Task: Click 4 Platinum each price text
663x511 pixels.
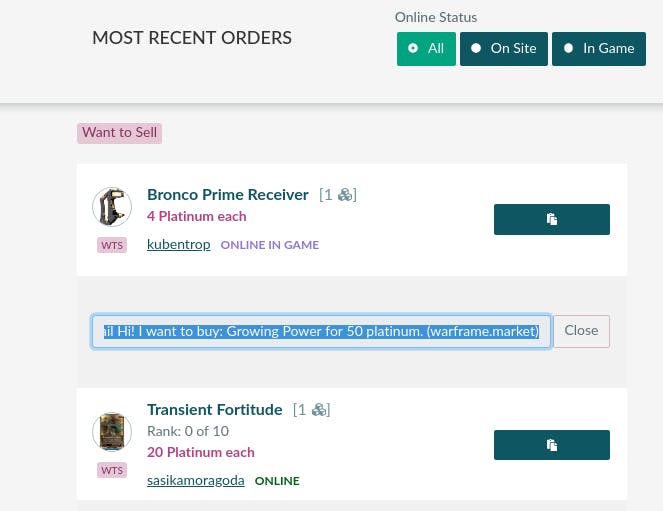Action: pyautogui.click(x=196, y=216)
